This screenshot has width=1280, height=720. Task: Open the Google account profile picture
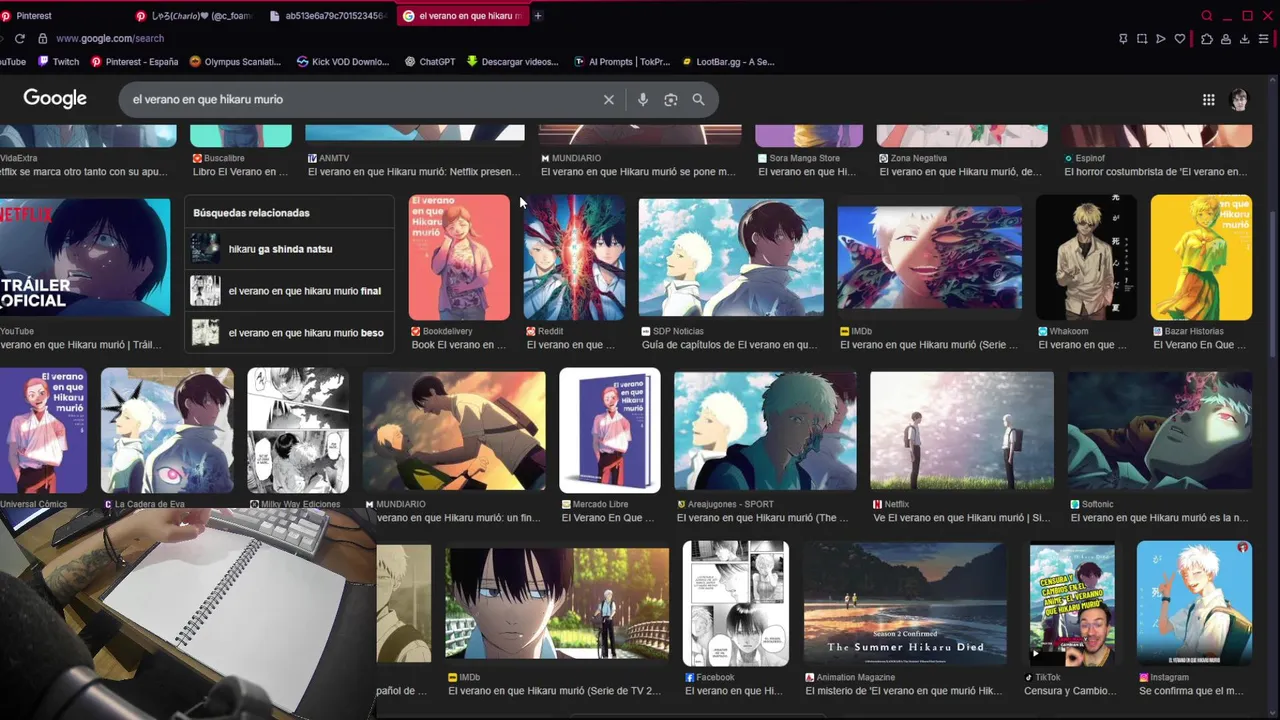click(x=1239, y=99)
